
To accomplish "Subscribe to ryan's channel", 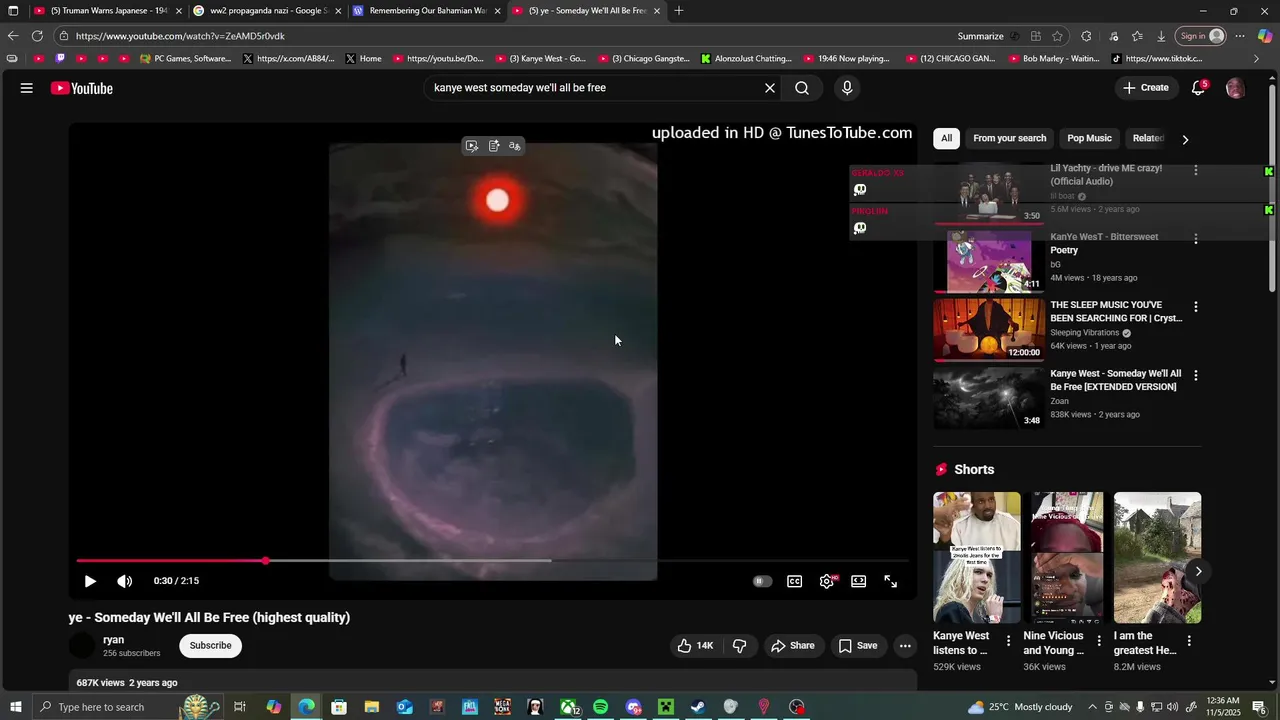I will [x=210, y=646].
